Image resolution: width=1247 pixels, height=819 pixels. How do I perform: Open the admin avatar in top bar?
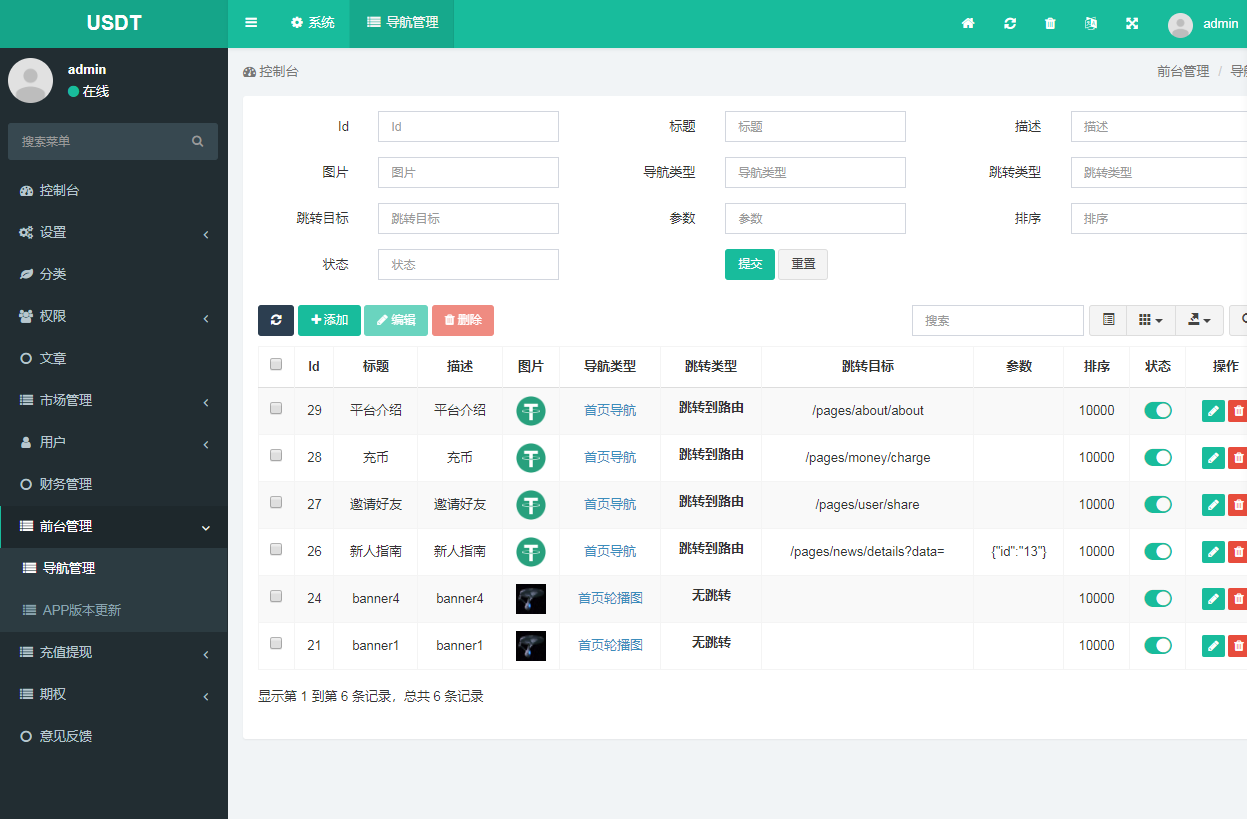point(1180,25)
